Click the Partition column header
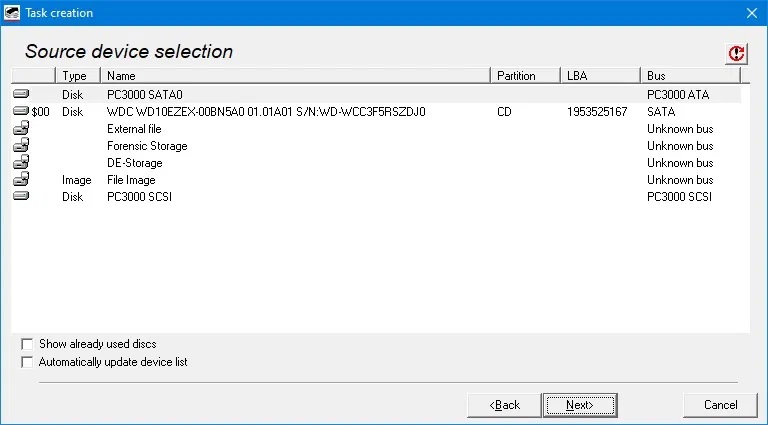 pos(524,76)
